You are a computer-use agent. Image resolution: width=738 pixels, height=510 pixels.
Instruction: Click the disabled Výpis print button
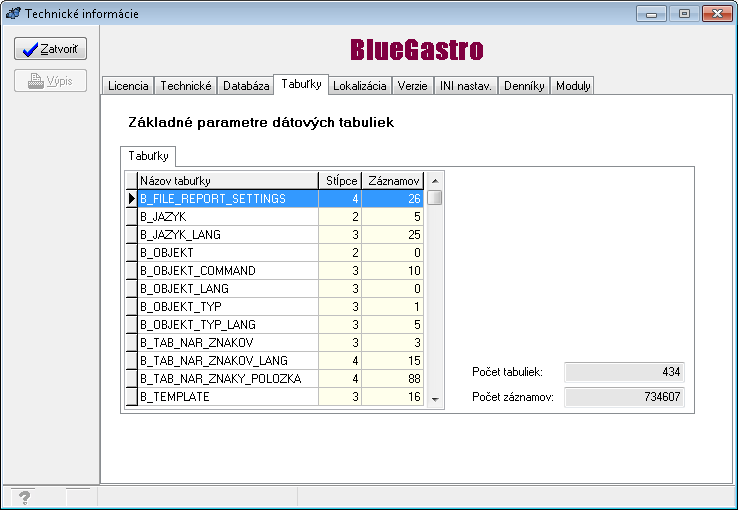pyautogui.click(x=50, y=81)
